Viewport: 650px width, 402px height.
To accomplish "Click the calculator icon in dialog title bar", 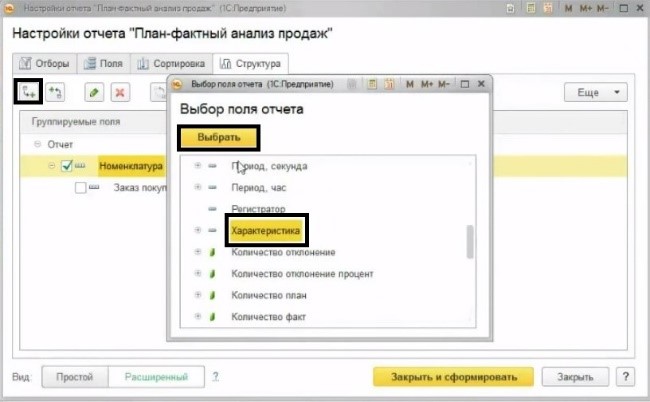I will (389, 85).
